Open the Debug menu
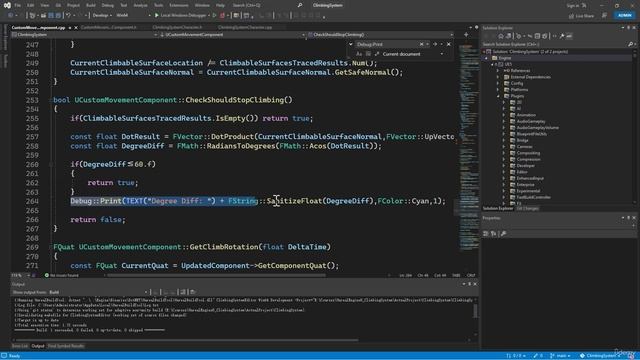The width and height of the screenshot is (640, 360). click(107, 5)
